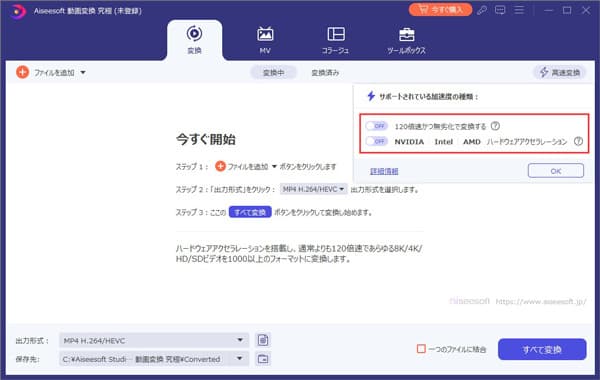The image size is (600, 380).
Task: Click the 今すぐ購入 purchase button
Action: click(x=440, y=10)
